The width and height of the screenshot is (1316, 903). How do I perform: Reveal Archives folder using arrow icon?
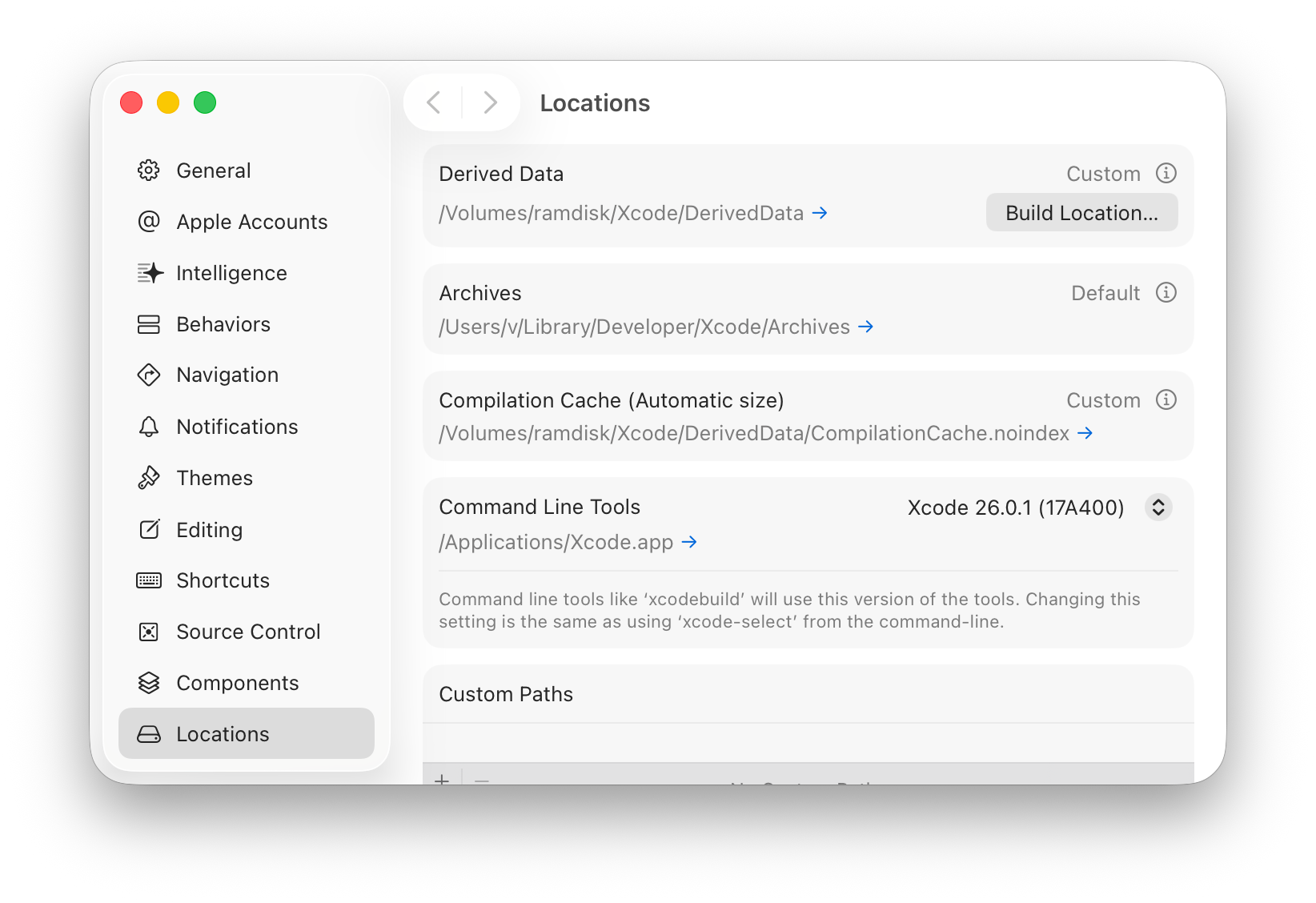865,327
